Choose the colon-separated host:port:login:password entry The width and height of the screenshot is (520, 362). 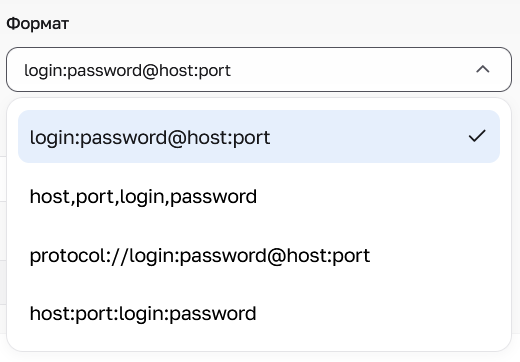tap(259, 313)
